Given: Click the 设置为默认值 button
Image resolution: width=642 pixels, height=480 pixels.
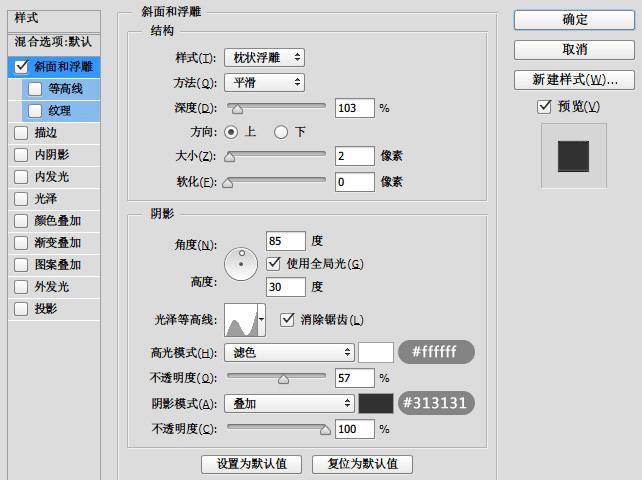Looking at the screenshot, I should click(251, 464).
